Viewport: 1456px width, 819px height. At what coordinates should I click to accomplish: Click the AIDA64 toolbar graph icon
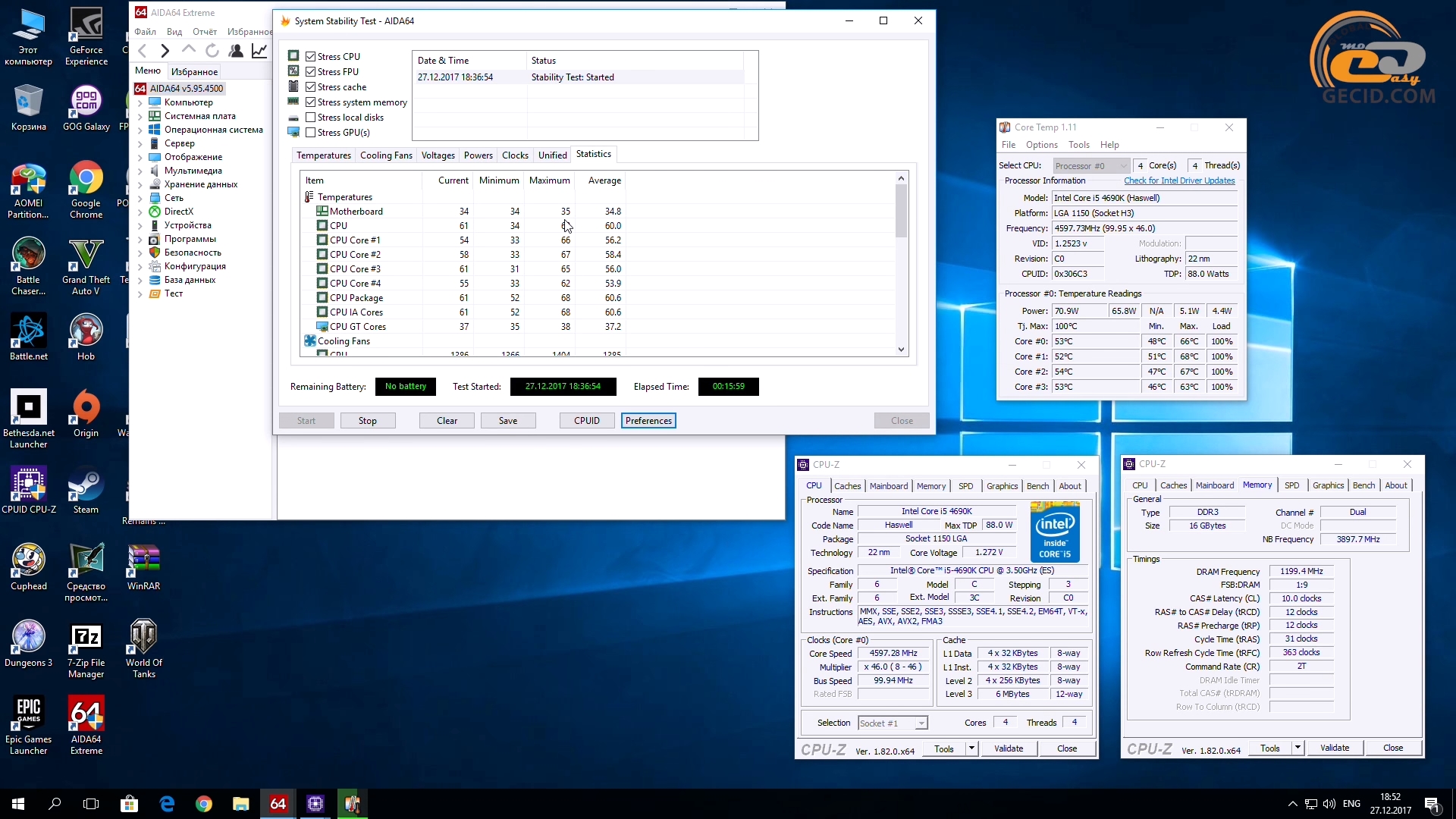[x=259, y=51]
